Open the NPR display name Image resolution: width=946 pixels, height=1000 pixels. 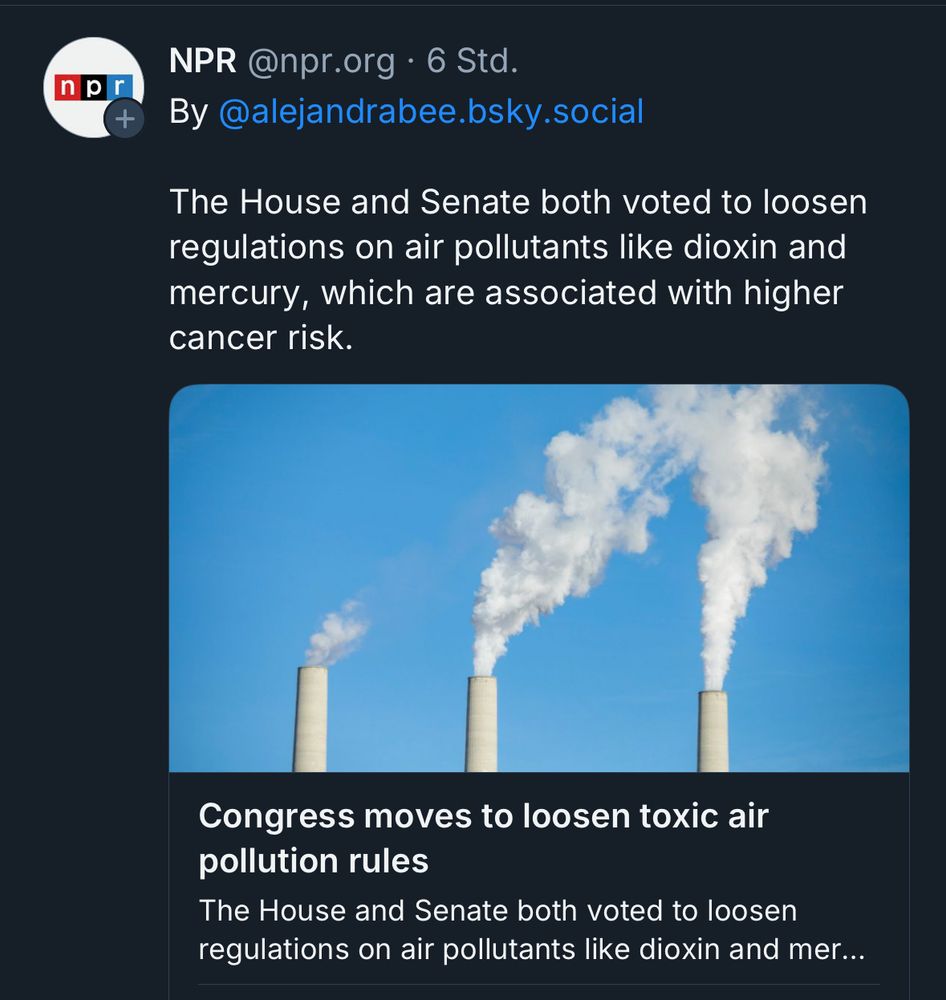[203, 62]
